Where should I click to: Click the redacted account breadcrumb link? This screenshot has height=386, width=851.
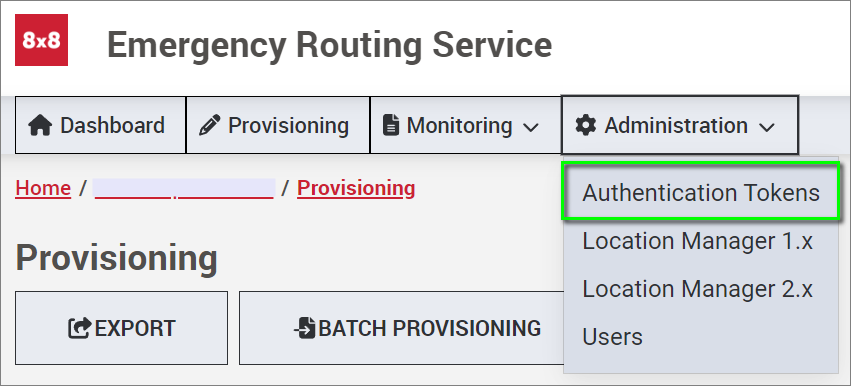tap(184, 189)
